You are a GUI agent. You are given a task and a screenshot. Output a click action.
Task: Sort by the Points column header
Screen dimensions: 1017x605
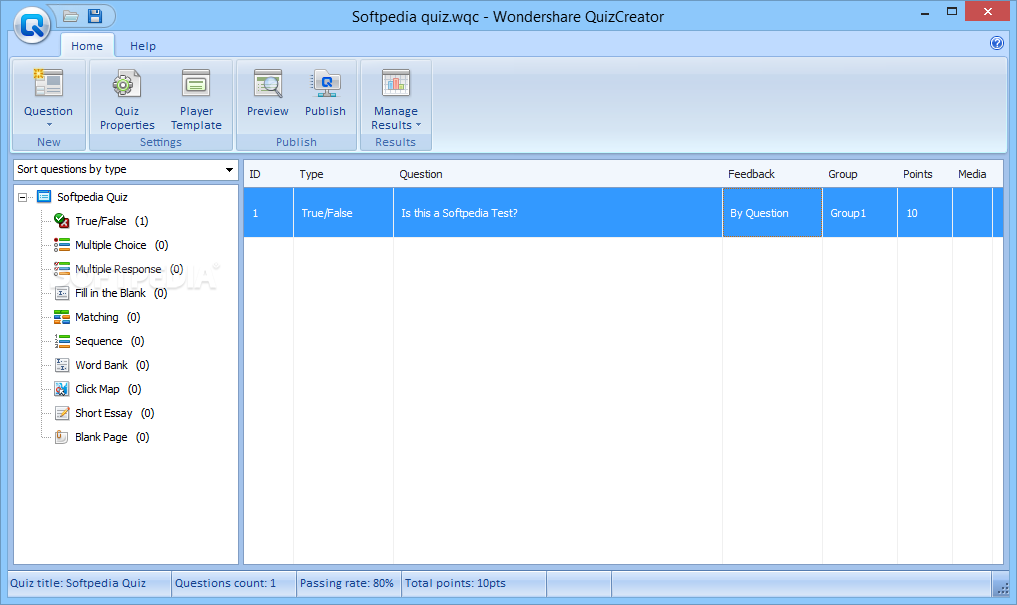925,174
